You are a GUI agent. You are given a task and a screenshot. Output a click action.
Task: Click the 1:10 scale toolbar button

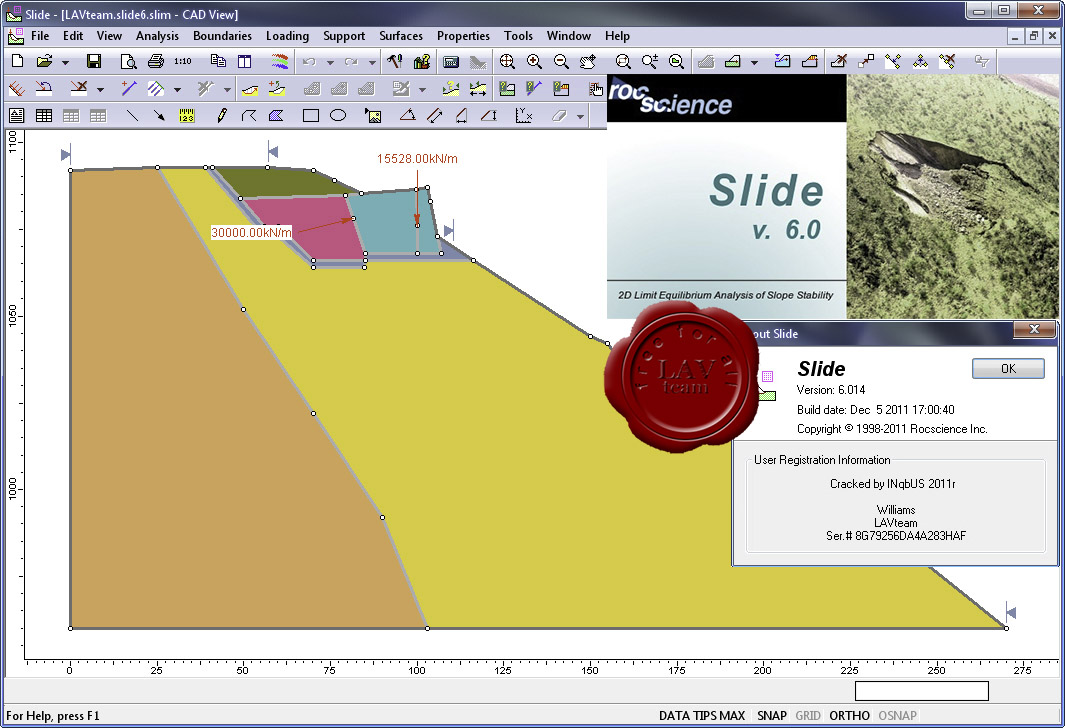182,62
